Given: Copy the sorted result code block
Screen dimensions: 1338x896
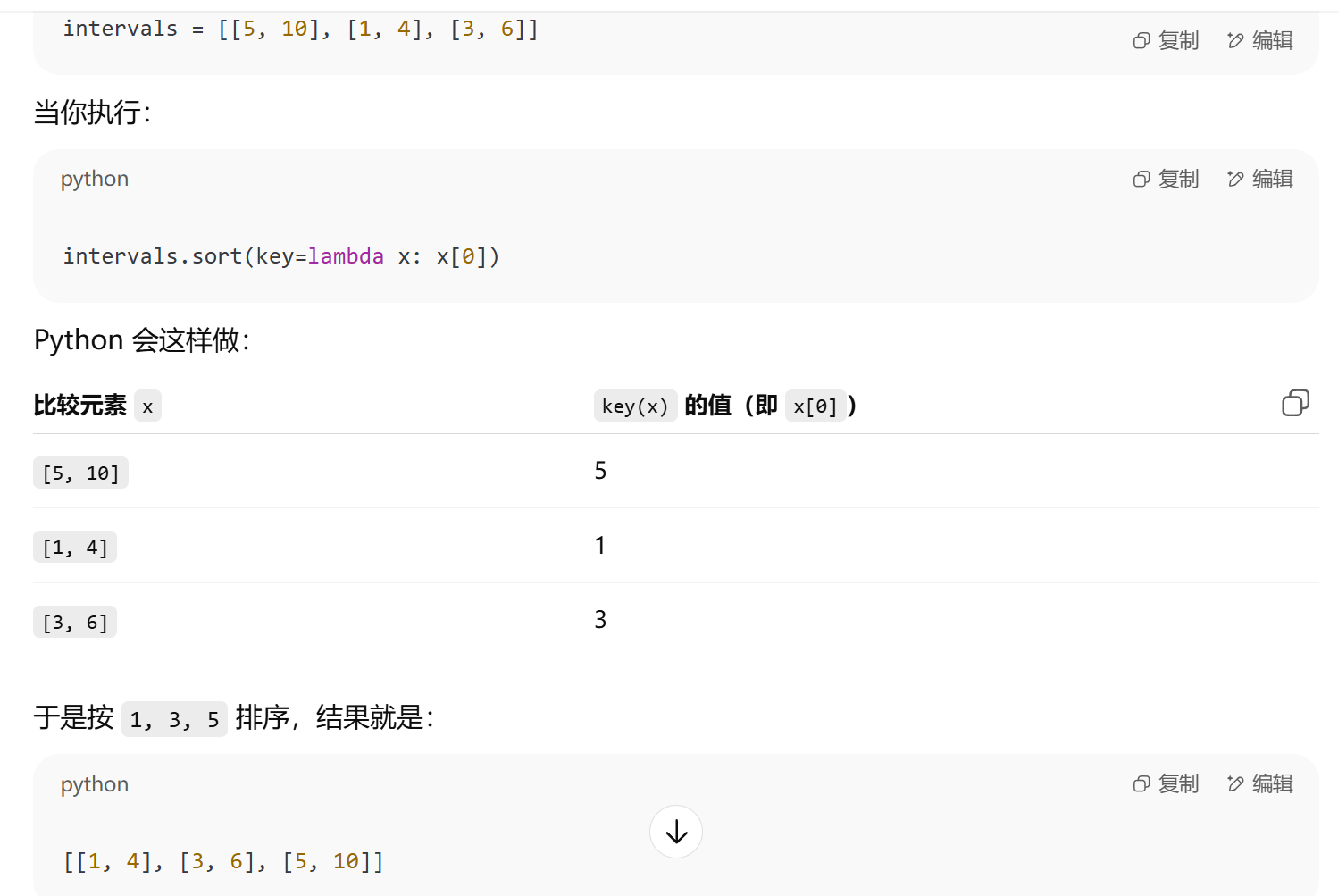Looking at the screenshot, I should tap(1166, 783).
